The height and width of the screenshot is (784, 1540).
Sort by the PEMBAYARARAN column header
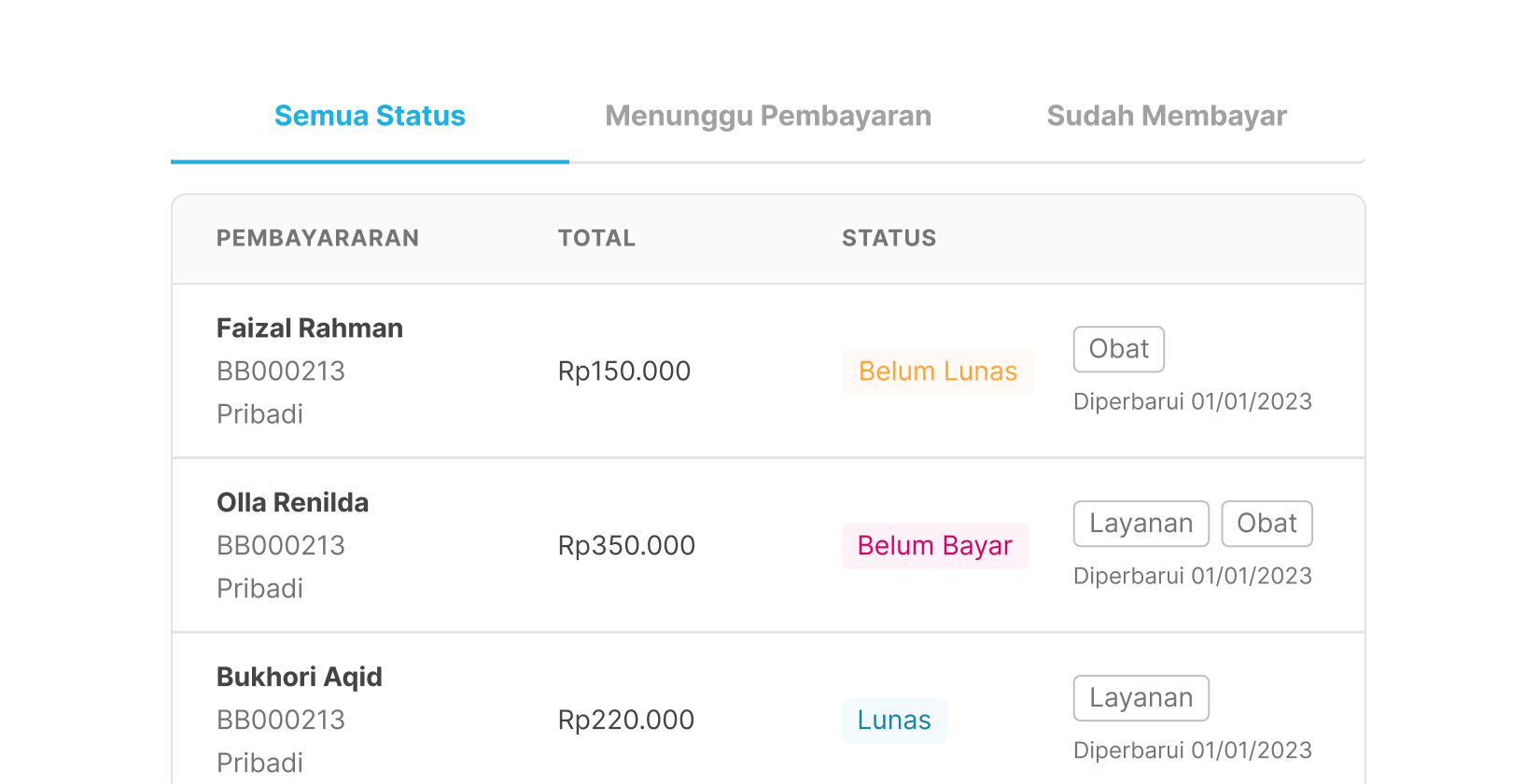[x=317, y=238]
